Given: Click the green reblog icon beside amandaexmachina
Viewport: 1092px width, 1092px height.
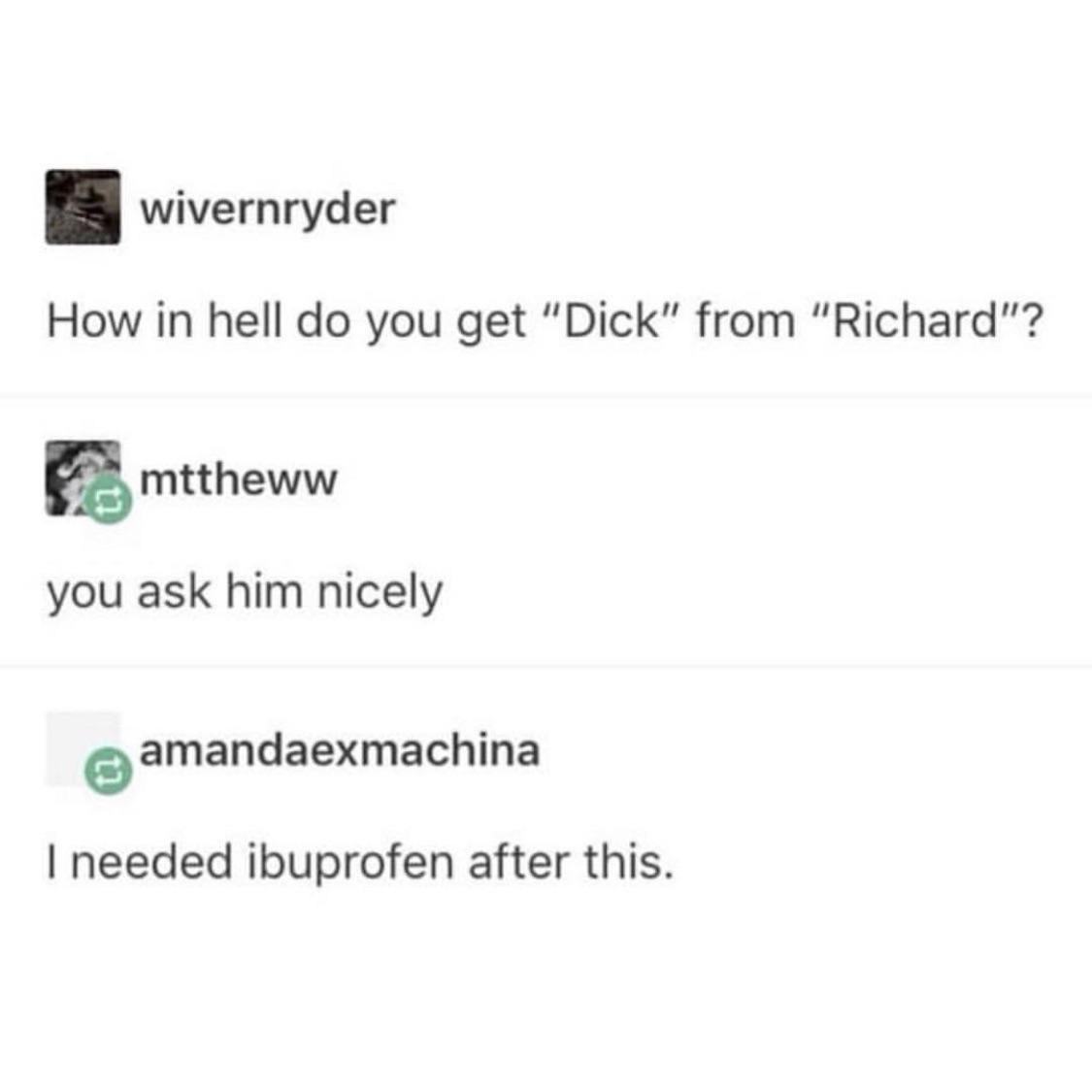Looking at the screenshot, I should (x=108, y=771).
